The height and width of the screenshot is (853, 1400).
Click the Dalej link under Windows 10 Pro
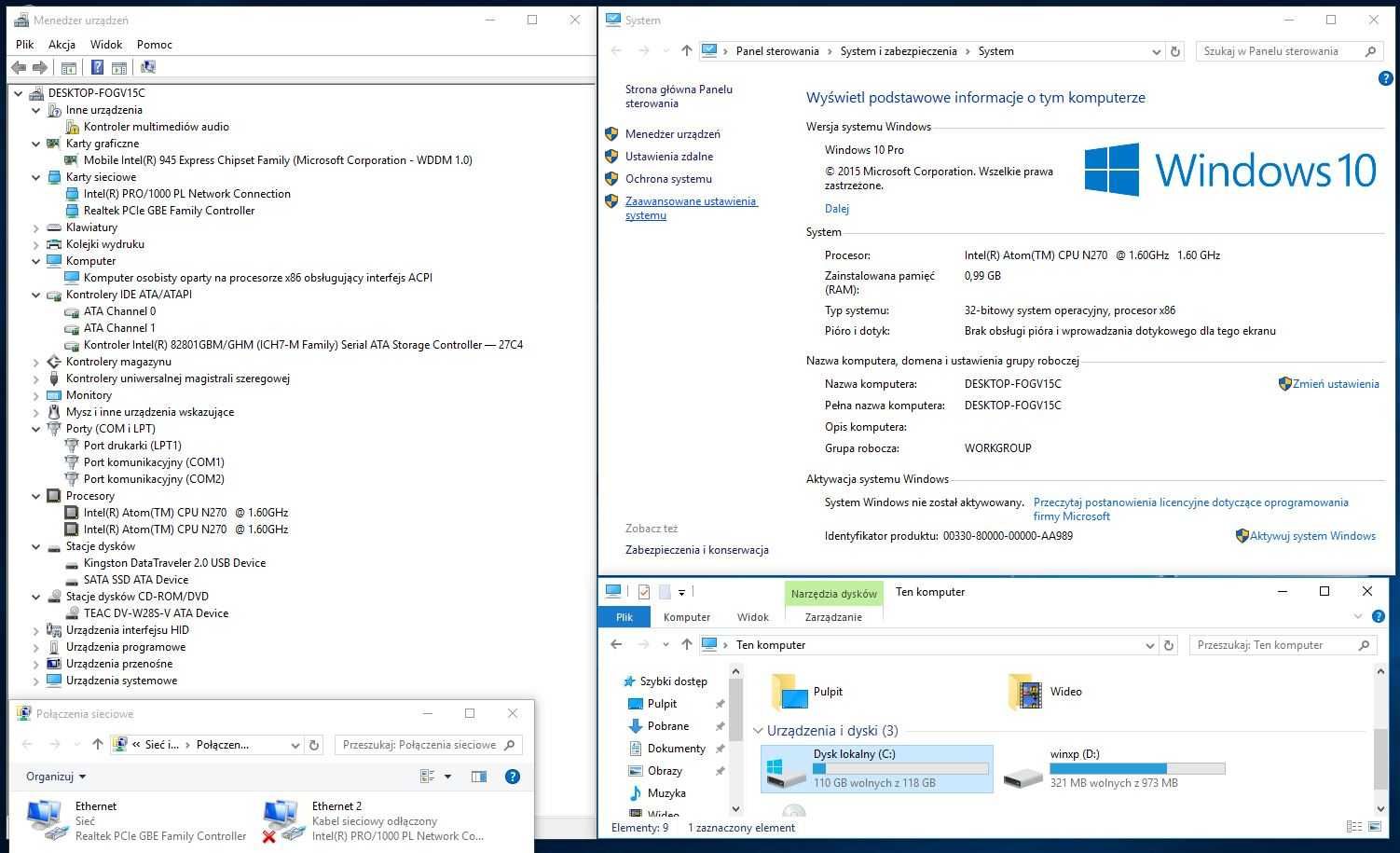(837, 209)
